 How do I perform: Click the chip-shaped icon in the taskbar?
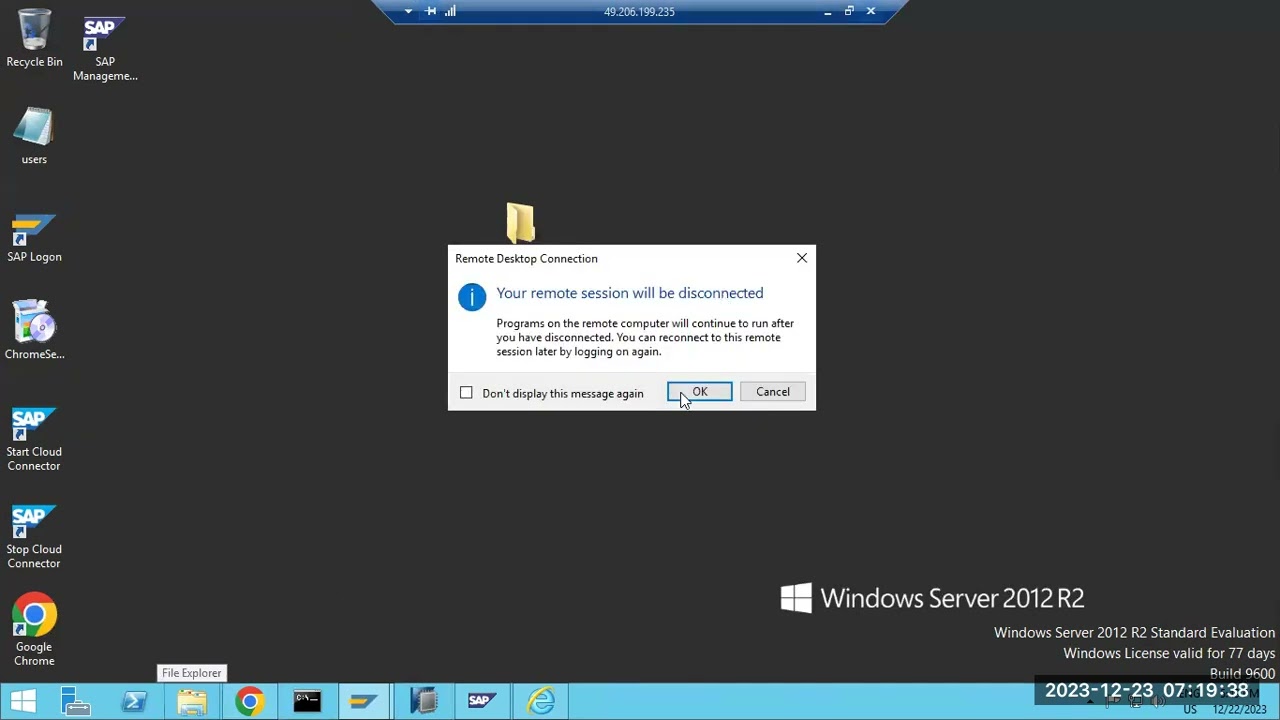tap(424, 701)
